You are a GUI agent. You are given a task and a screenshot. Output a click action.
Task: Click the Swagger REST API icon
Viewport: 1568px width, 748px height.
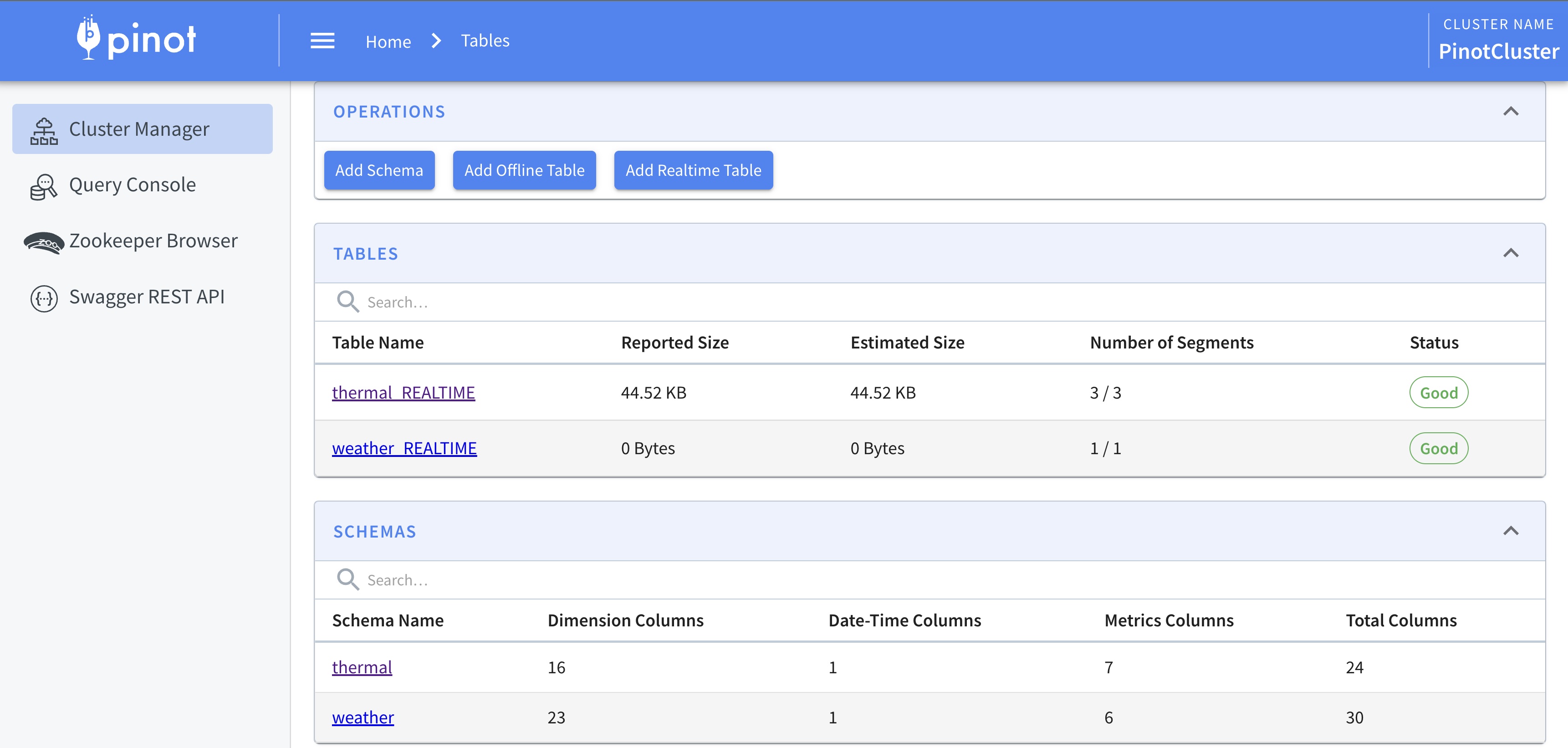tap(44, 298)
